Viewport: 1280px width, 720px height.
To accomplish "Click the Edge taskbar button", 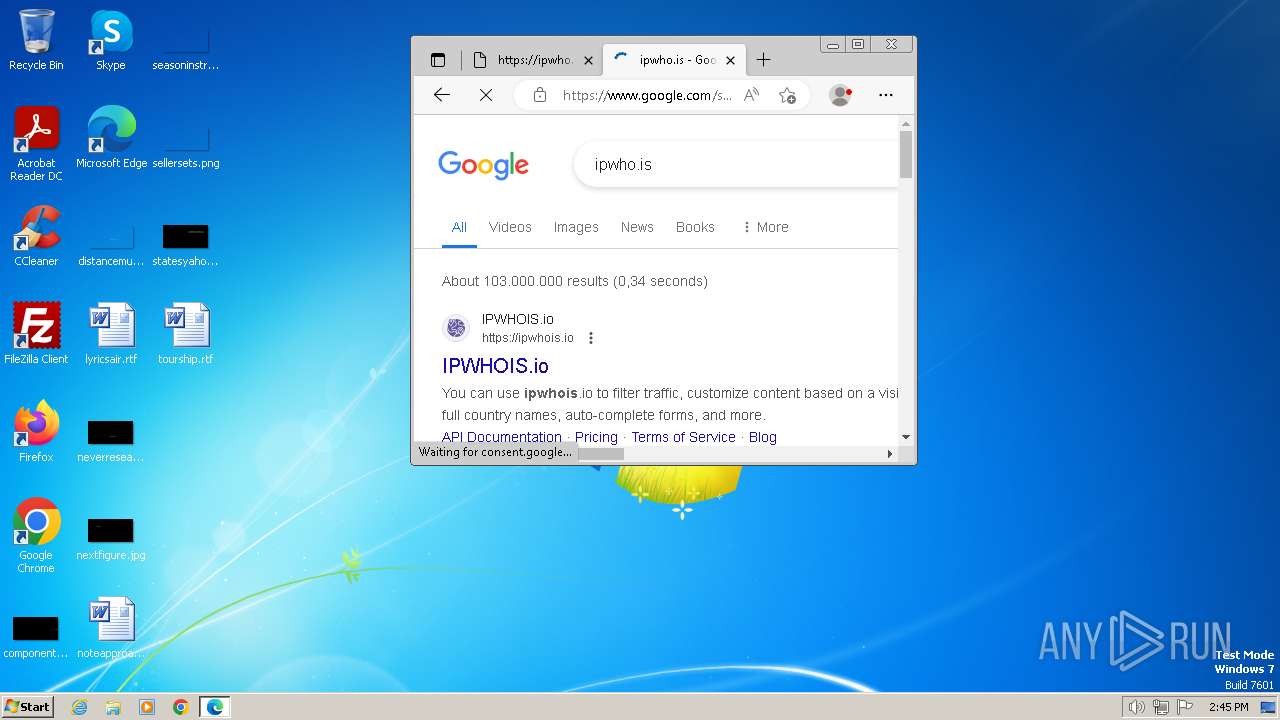I will (x=215, y=707).
